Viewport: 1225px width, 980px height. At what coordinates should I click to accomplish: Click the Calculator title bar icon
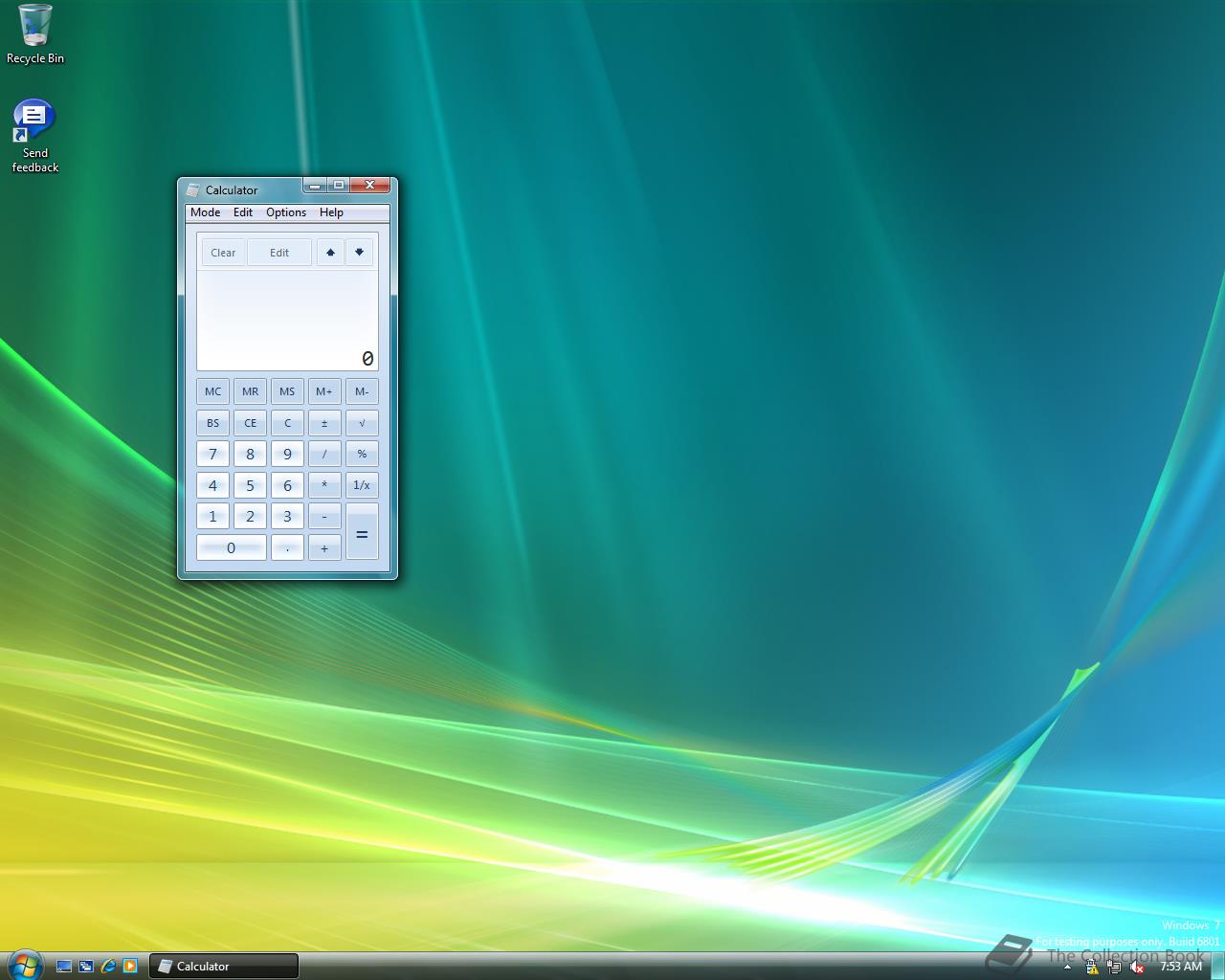click(x=192, y=189)
